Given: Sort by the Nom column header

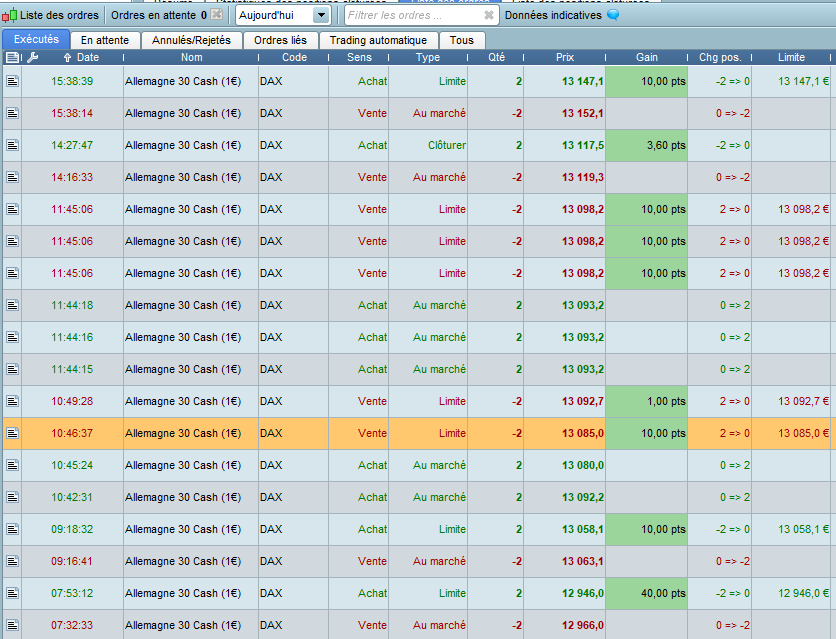Looking at the screenshot, I should [x=191, y=57].
